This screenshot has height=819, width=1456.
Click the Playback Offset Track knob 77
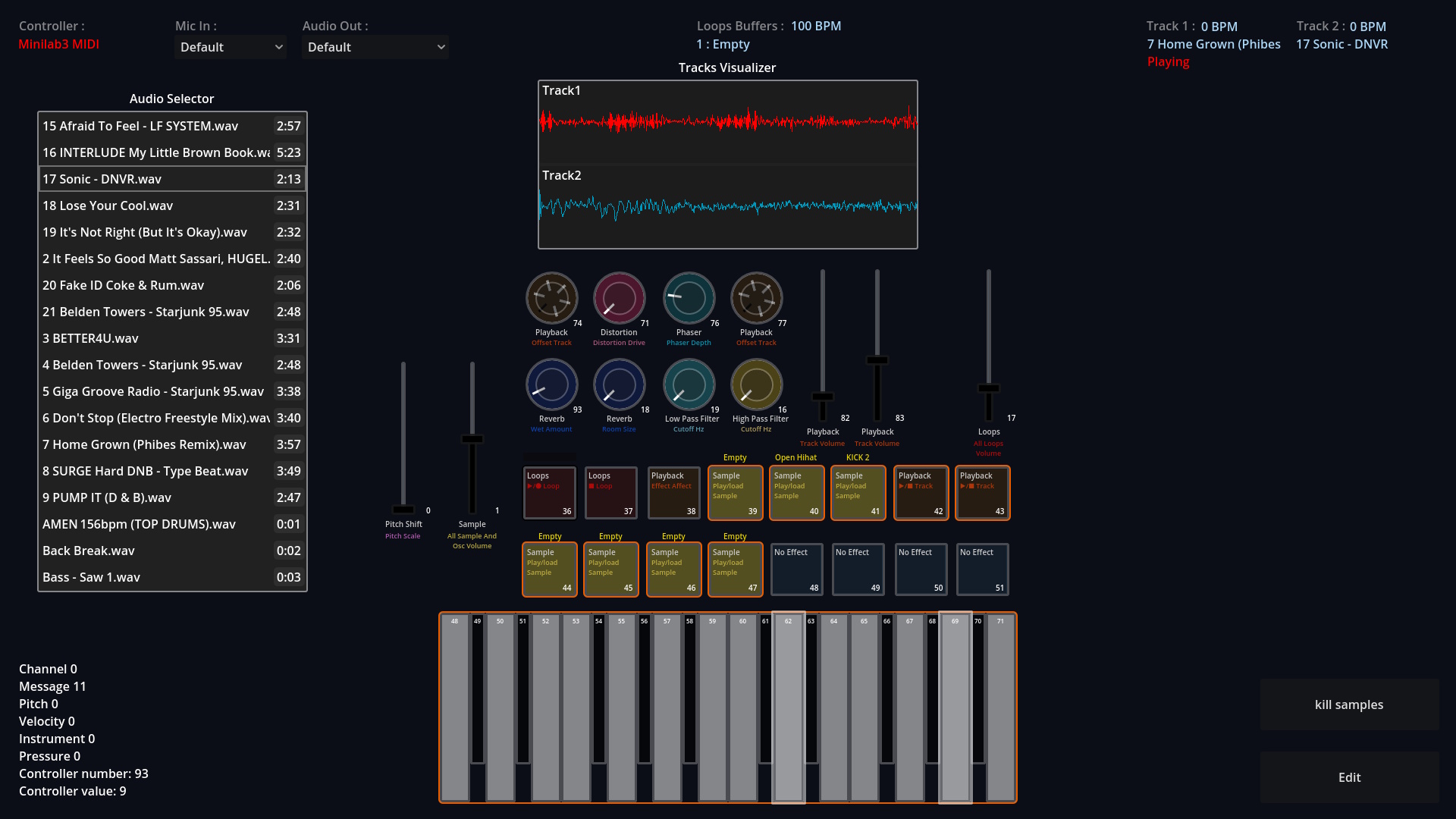pyautogui.click(x=756, y=298)
